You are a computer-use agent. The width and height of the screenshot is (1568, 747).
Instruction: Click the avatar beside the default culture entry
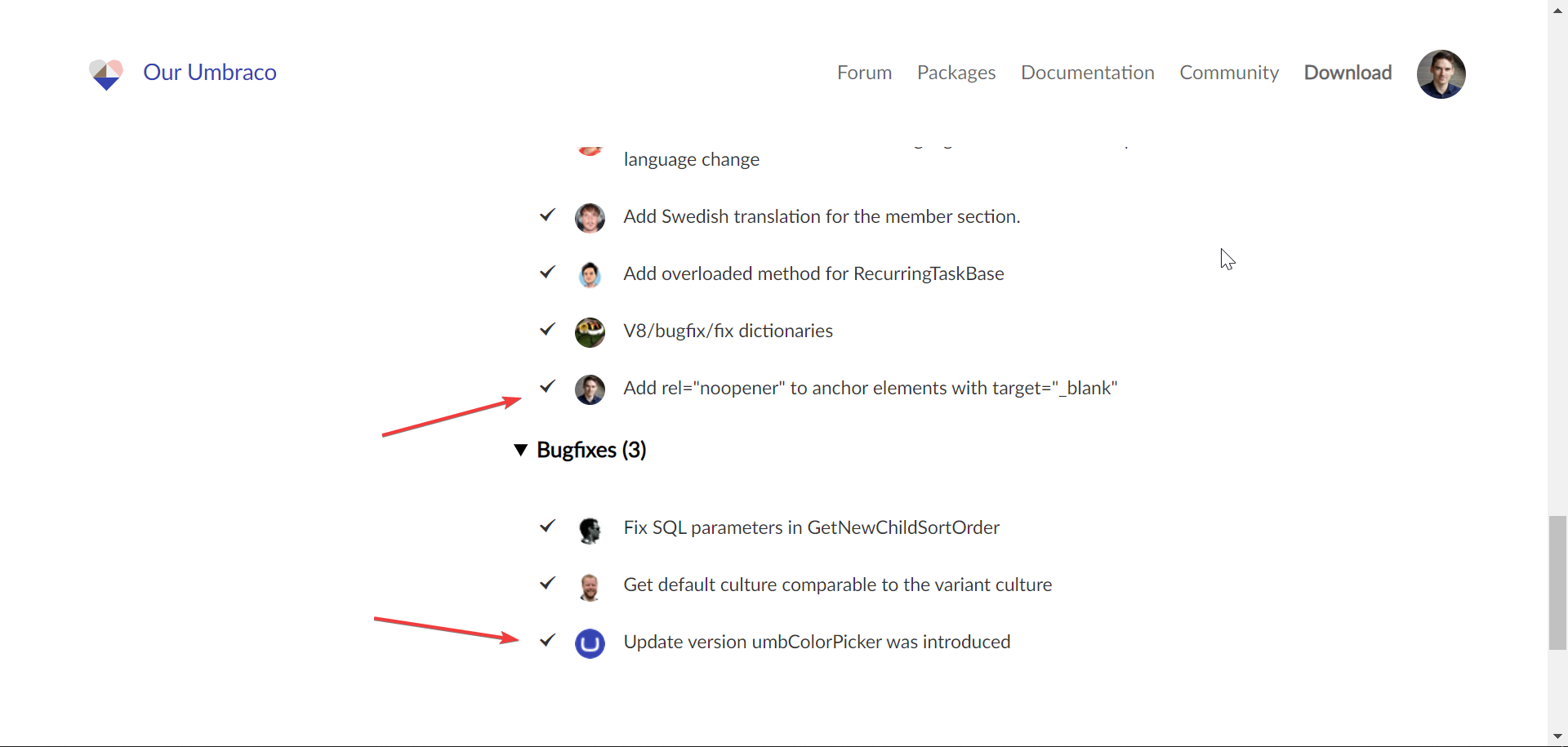pyautogui.click(x=590, y=586)
